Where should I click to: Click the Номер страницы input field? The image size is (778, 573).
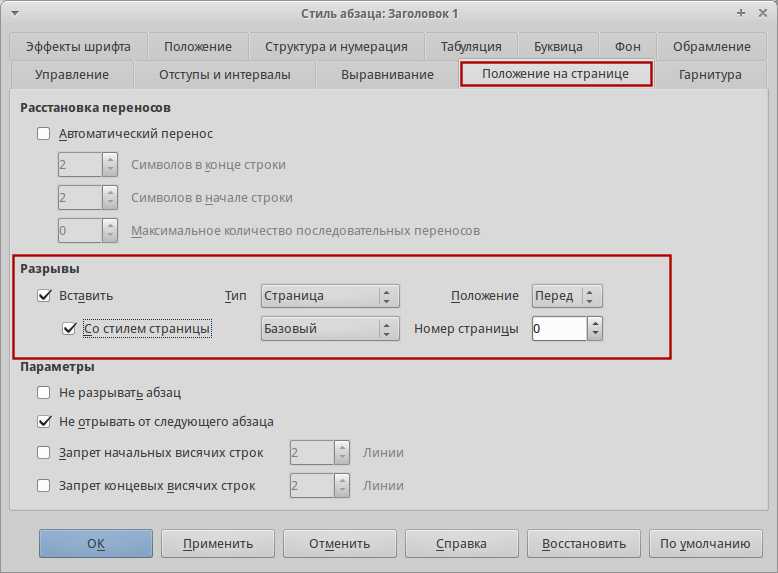tap(559, 329)
